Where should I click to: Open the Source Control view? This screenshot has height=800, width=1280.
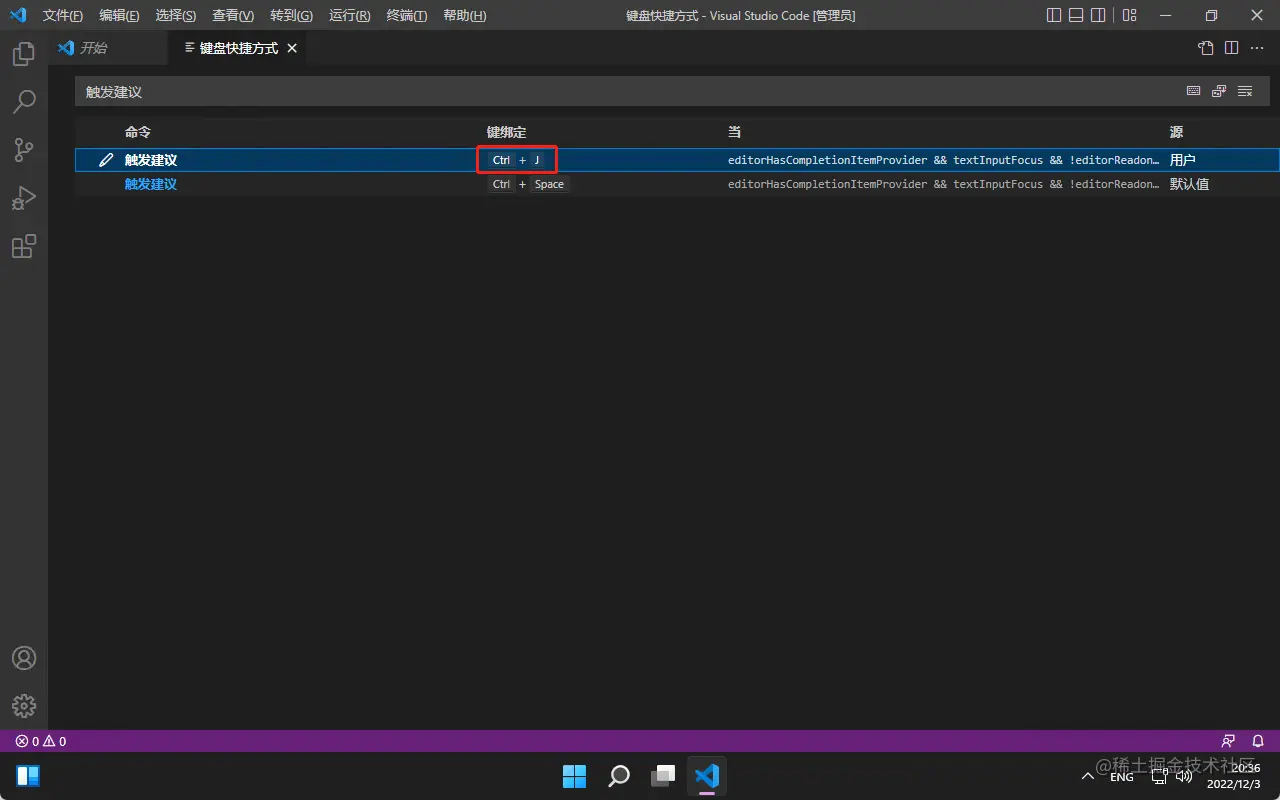coord(24,150)
